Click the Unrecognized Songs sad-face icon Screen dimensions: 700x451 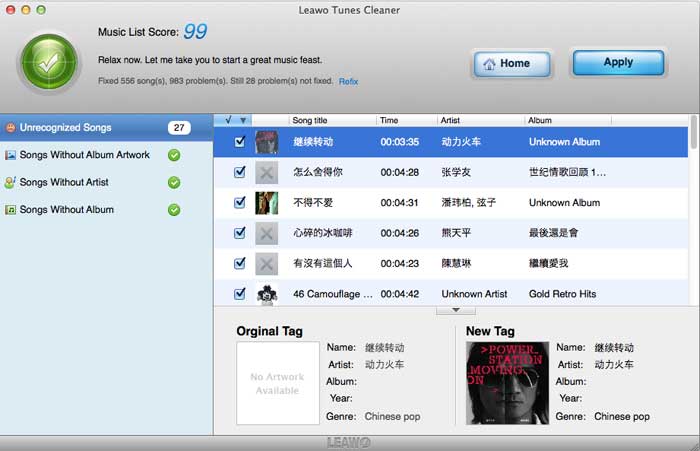click(10, 128)
